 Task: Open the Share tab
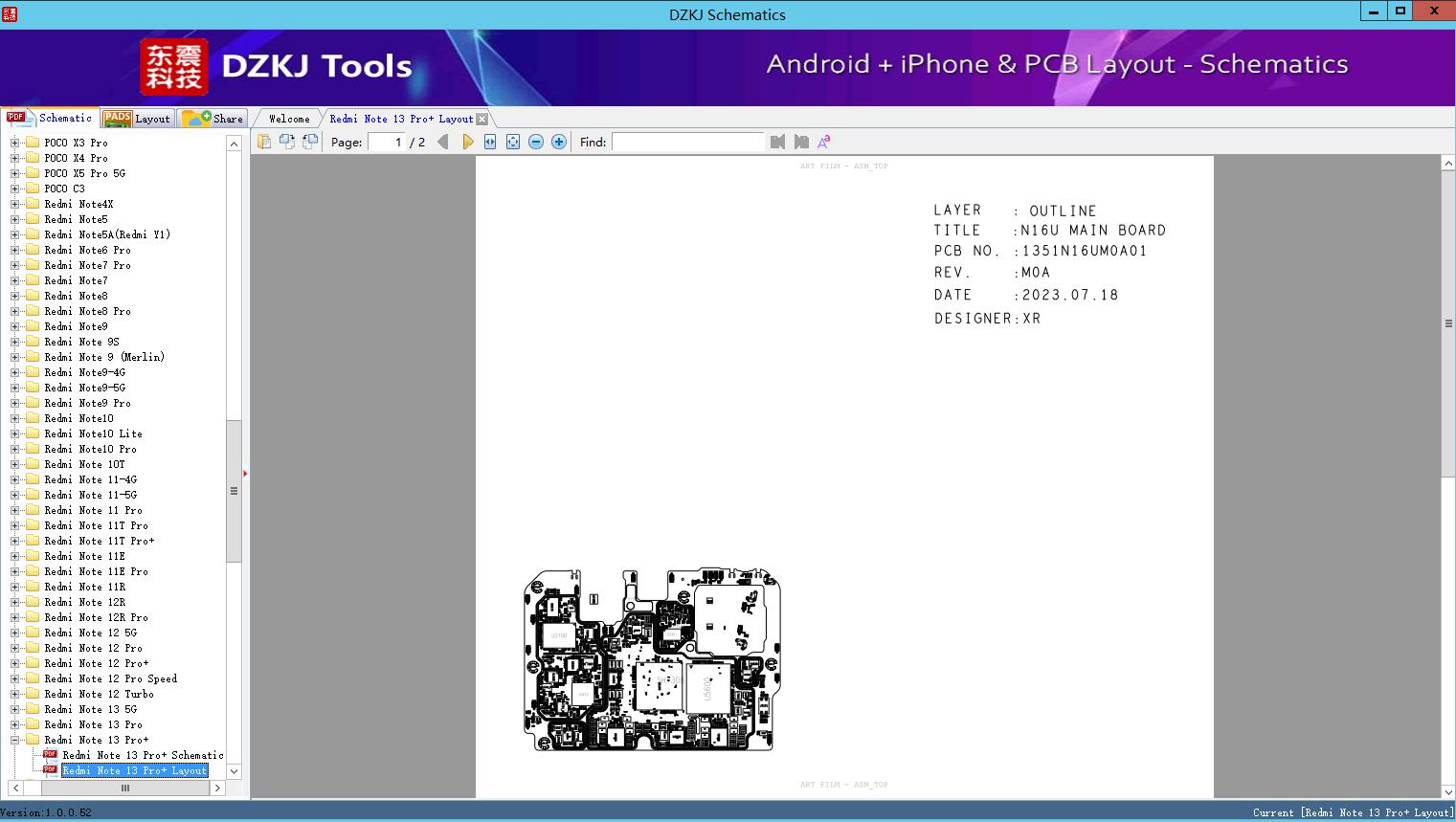[213, 119]
